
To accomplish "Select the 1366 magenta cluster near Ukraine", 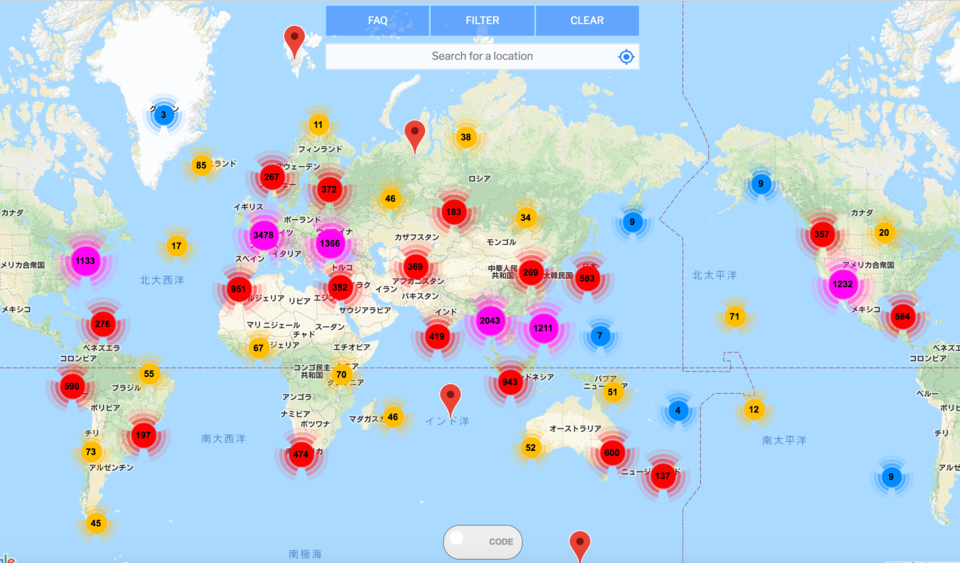I will (329, 244).
